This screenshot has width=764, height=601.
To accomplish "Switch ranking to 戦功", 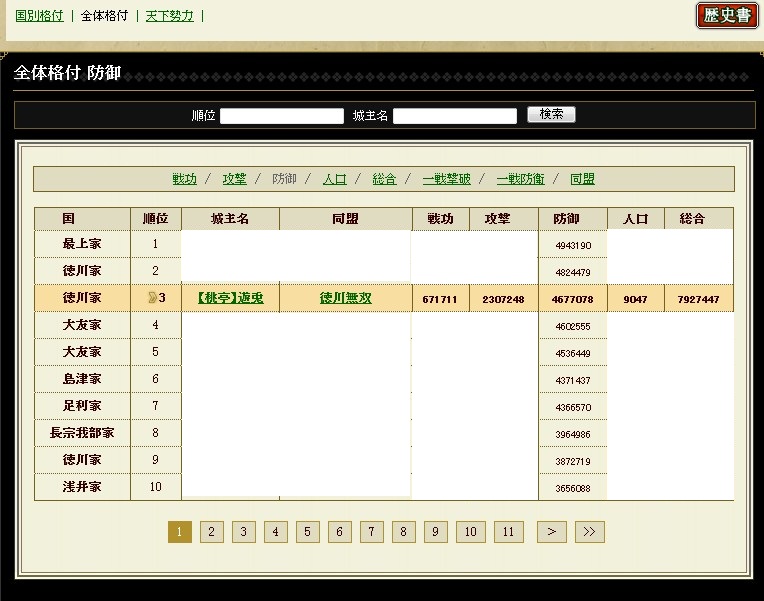I will tap(185, 179).
